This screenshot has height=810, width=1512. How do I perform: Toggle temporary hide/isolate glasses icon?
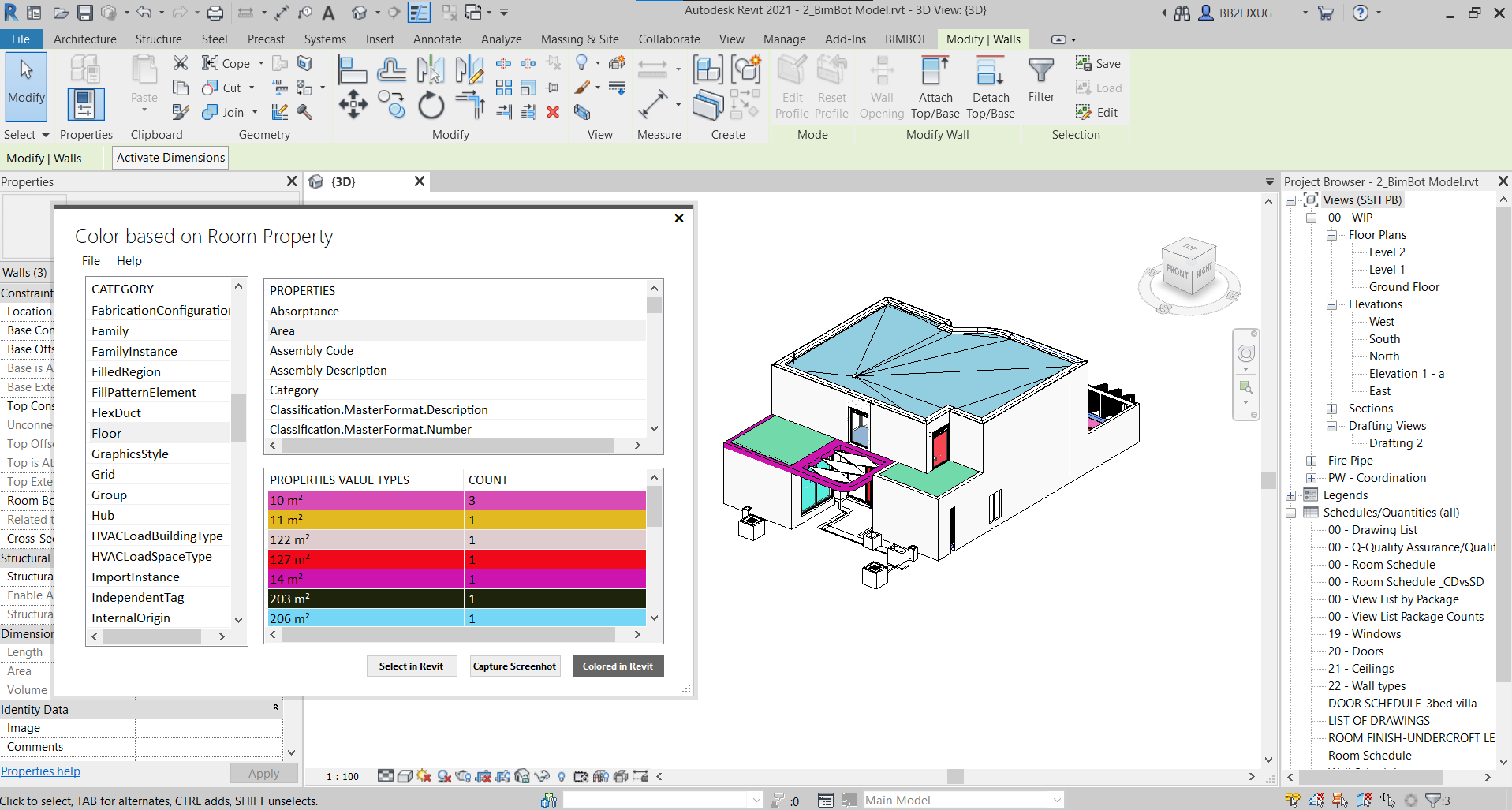point(541,776)
